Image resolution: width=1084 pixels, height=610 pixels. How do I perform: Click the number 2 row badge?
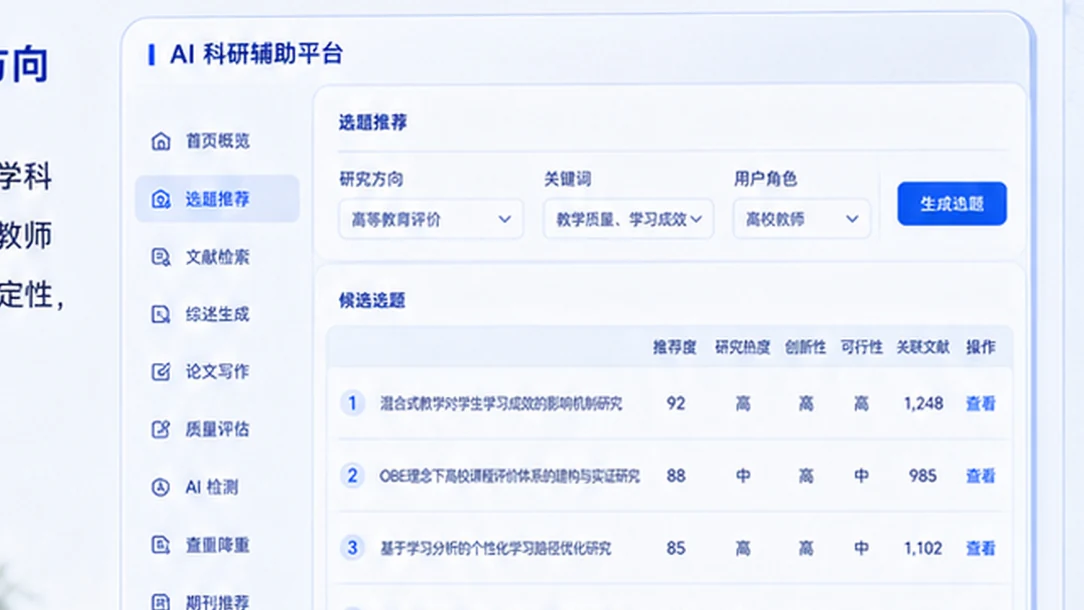(x=352, y=476)
